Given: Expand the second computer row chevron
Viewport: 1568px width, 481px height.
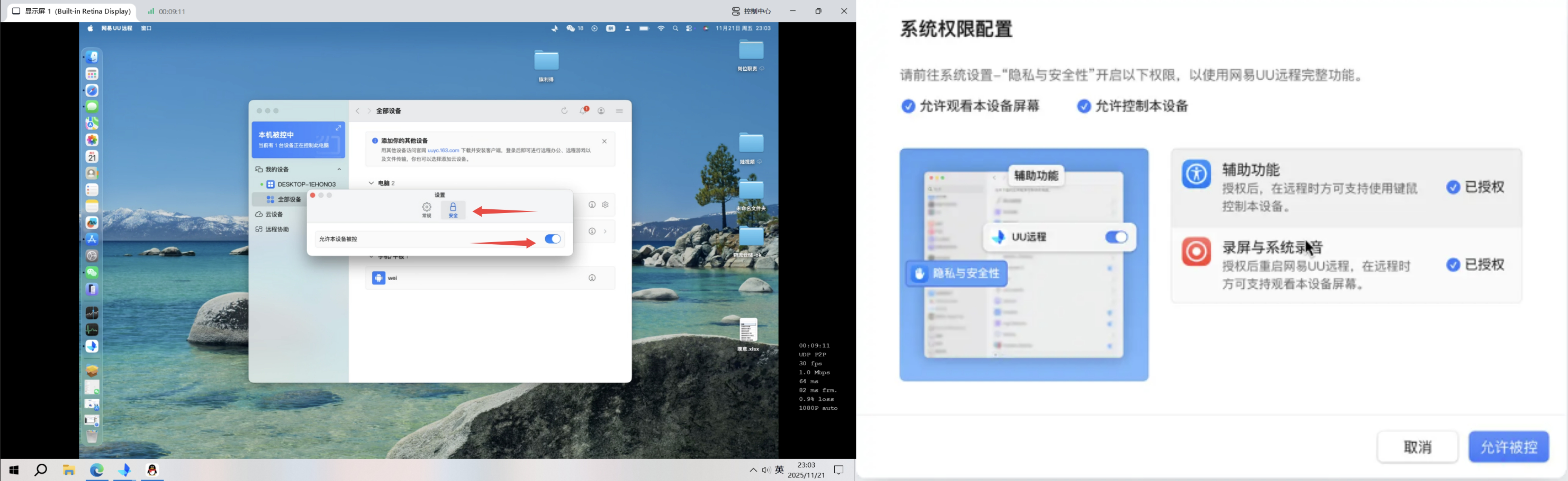Looking at the screenshot, I should click(605, 231).
